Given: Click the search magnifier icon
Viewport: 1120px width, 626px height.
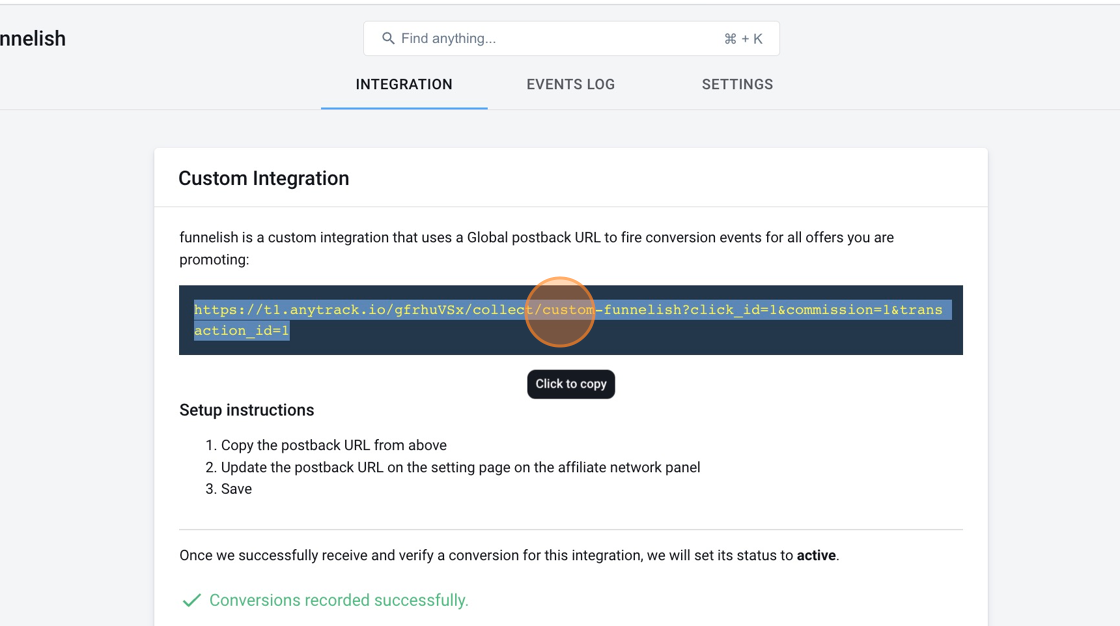Looking at the screenshot, I should point(388,39).
